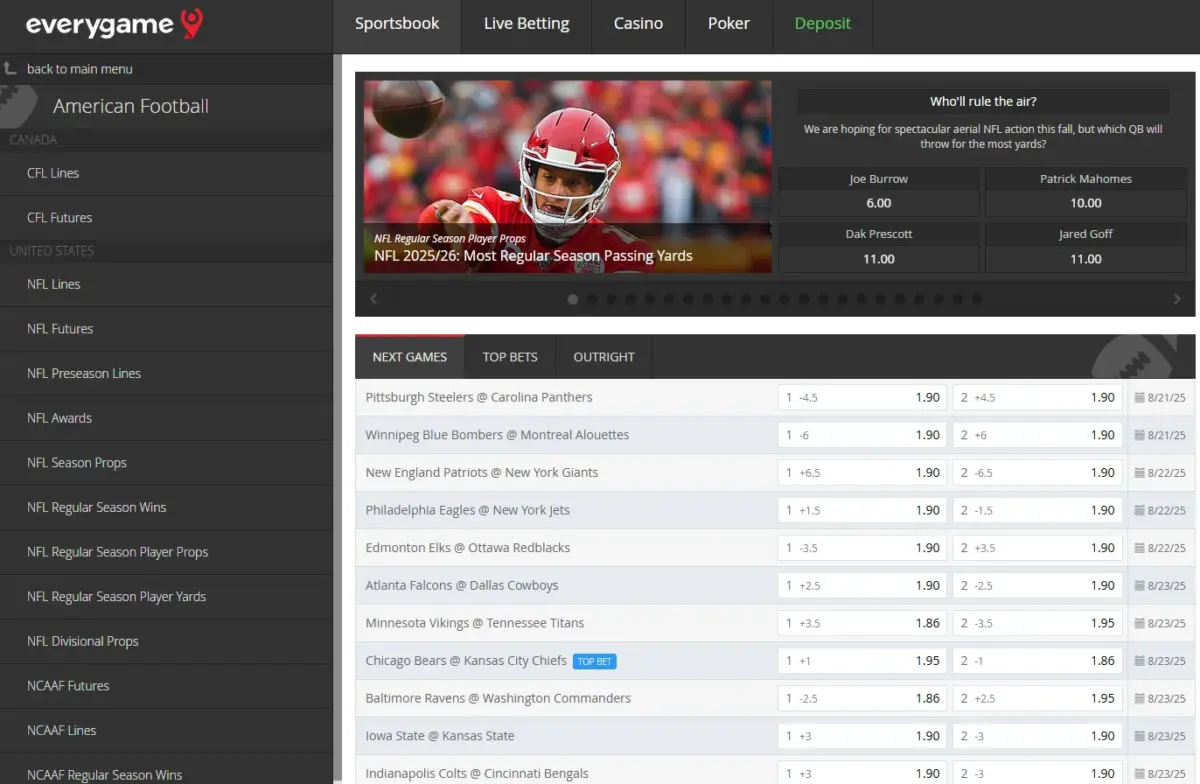Screen dimensions: 1200x784
Task: Open NFL Season Props
Action: pos(166,463)
